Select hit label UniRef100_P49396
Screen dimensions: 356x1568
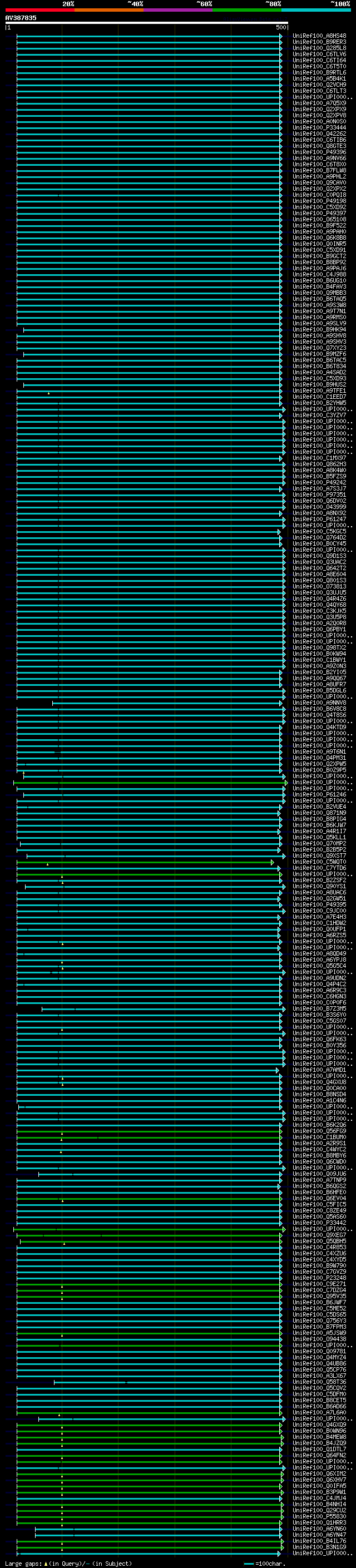319,152
